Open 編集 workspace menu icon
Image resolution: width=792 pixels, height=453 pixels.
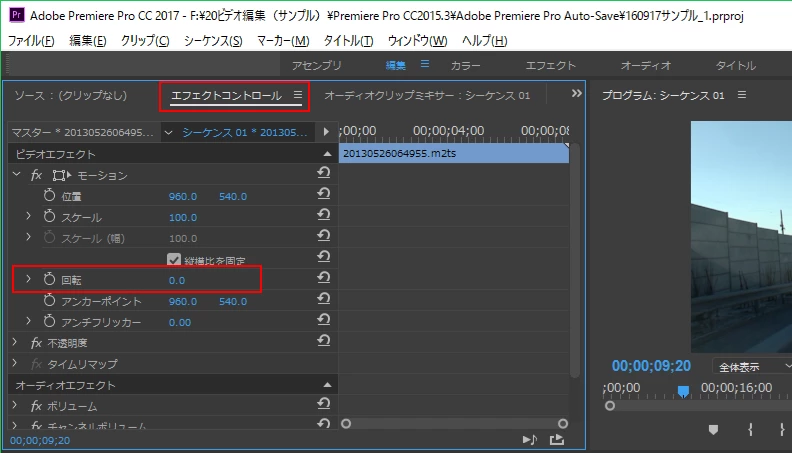coord(425,64)
